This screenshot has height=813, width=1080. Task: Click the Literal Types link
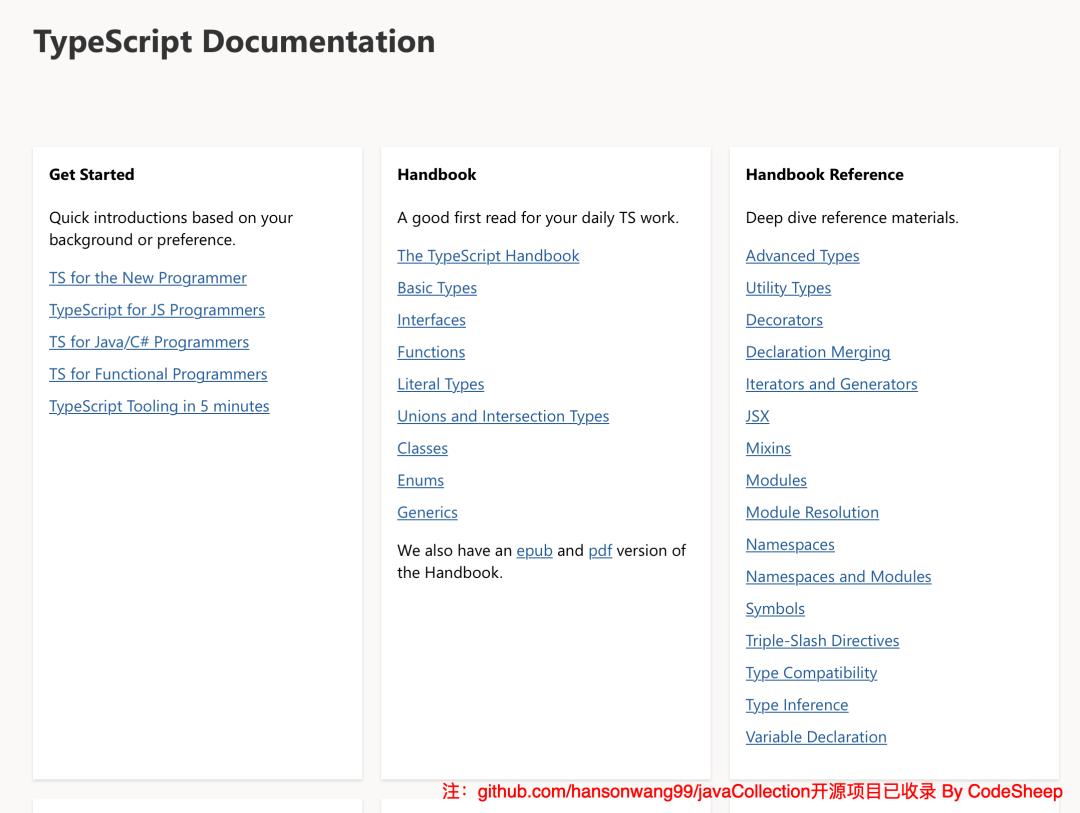pos(440,384)
